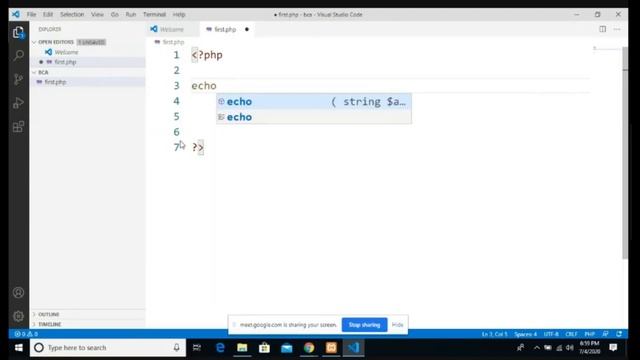Click the VS Code logo in title bar

pos(16,14)
